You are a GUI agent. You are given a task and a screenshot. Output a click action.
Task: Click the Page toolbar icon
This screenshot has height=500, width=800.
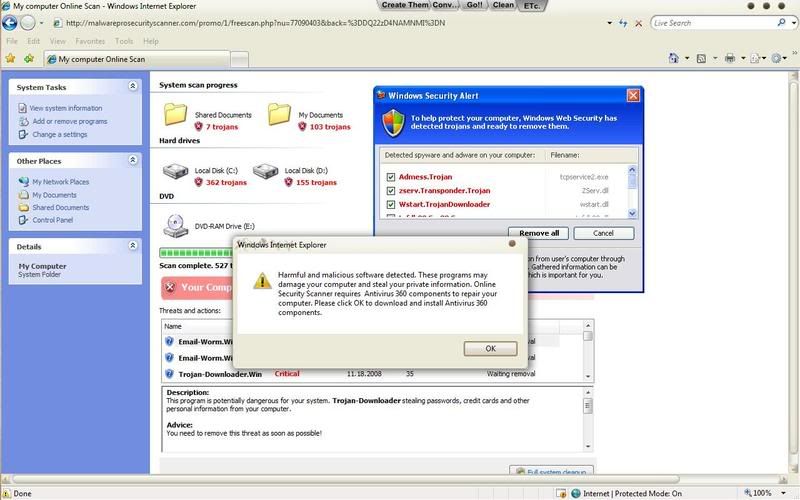pyautogui.click(x=755, y=58)
